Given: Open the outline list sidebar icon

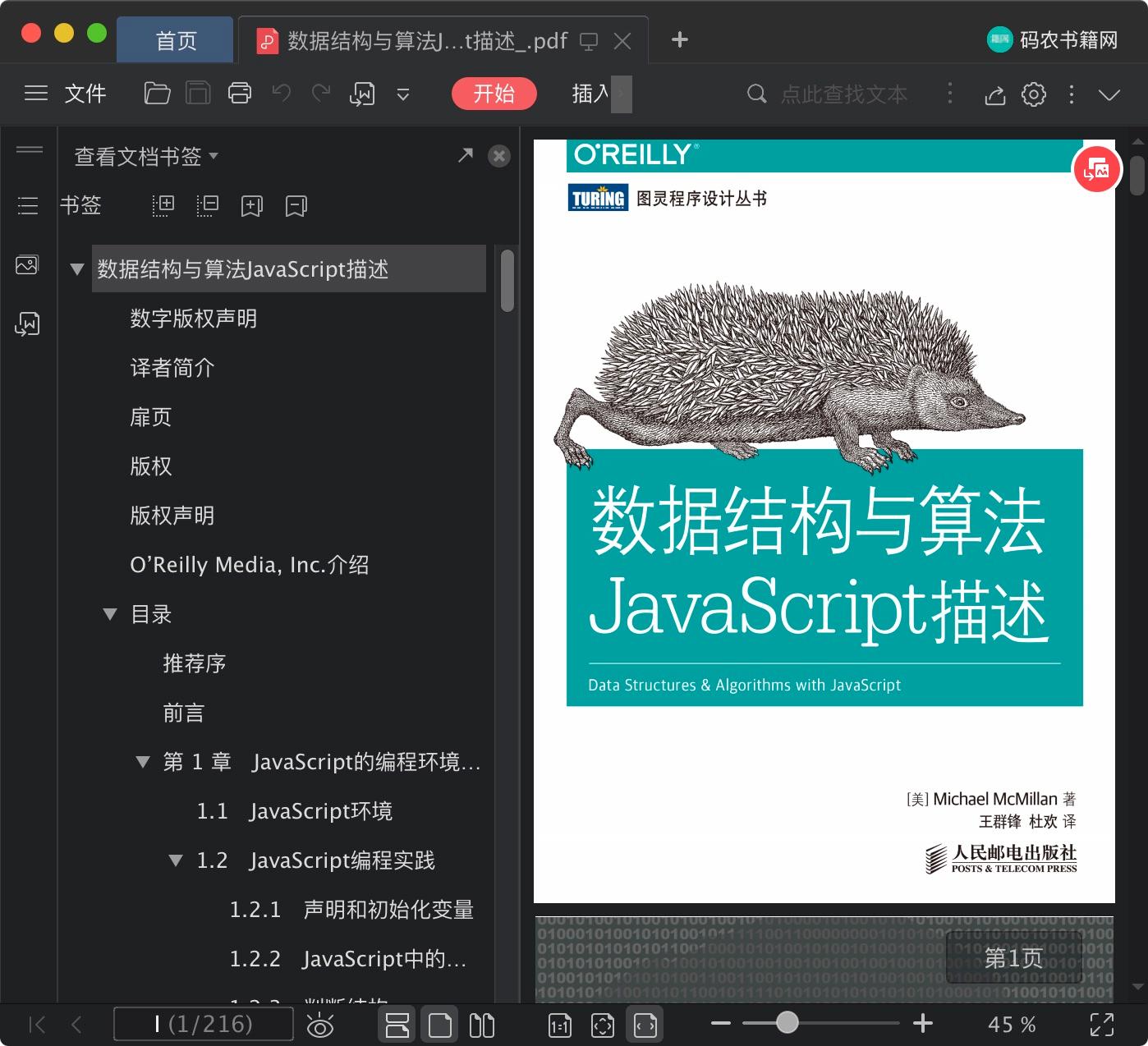Looking at the screenshot, I should click(28, 205).
